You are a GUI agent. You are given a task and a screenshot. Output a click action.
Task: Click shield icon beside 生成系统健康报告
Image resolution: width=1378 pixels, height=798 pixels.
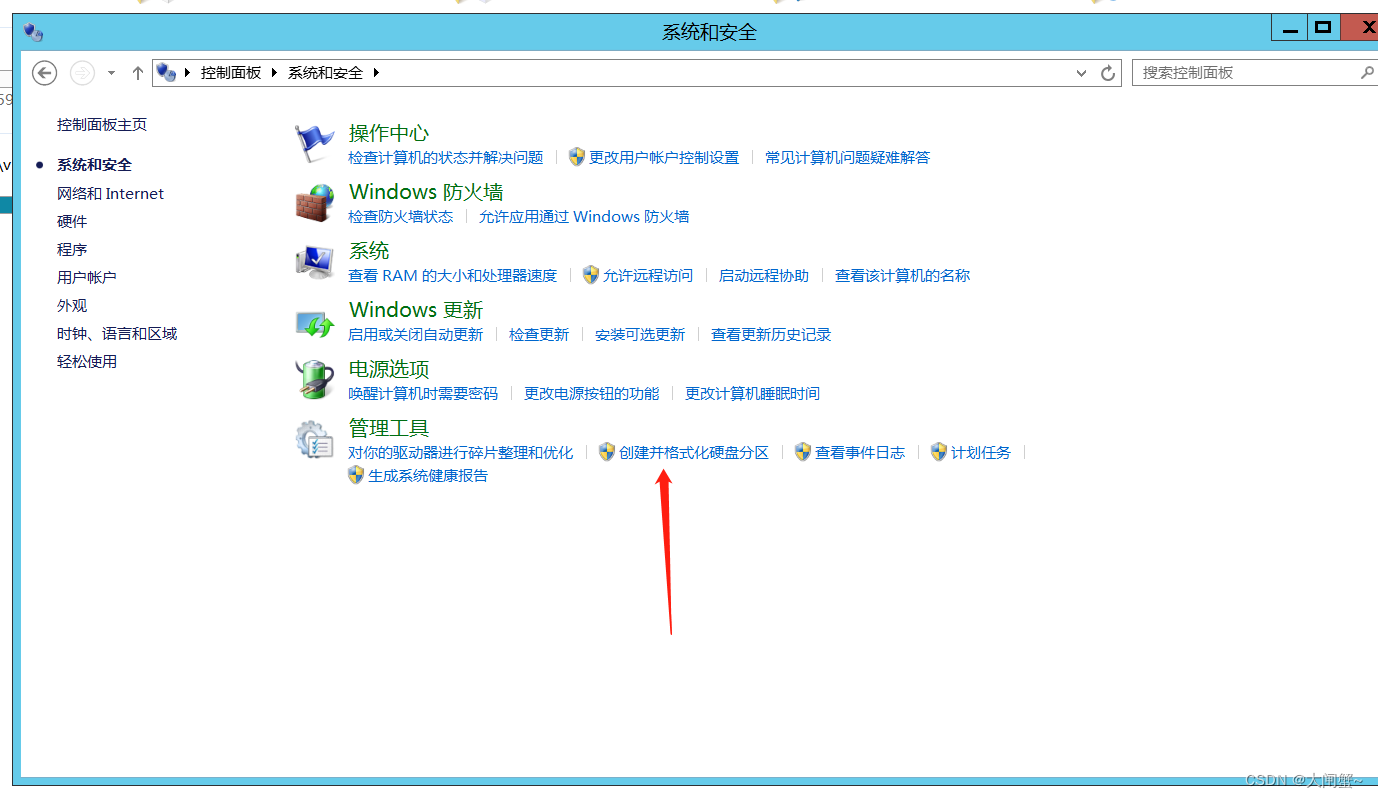pos(356,475)
